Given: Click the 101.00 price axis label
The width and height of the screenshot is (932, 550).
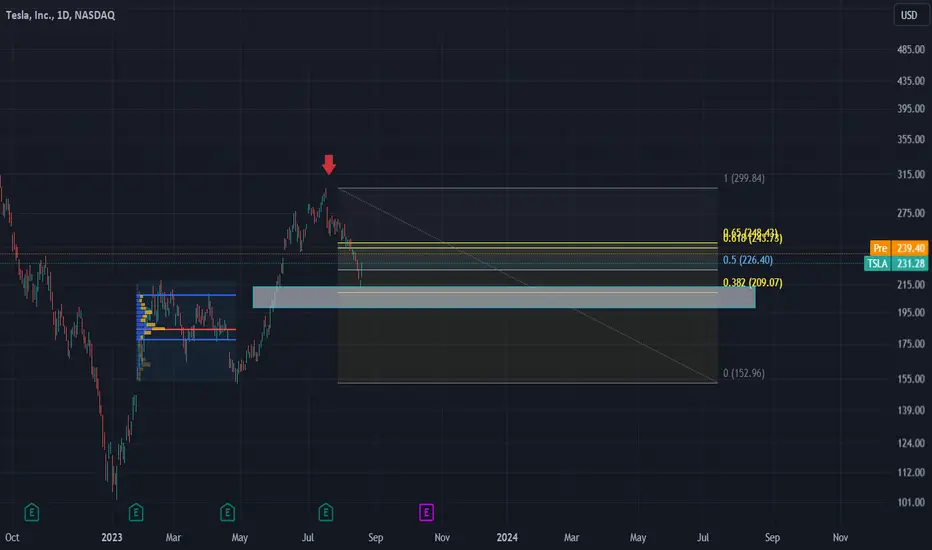Looking at the screenshot, I should (911, 503).
